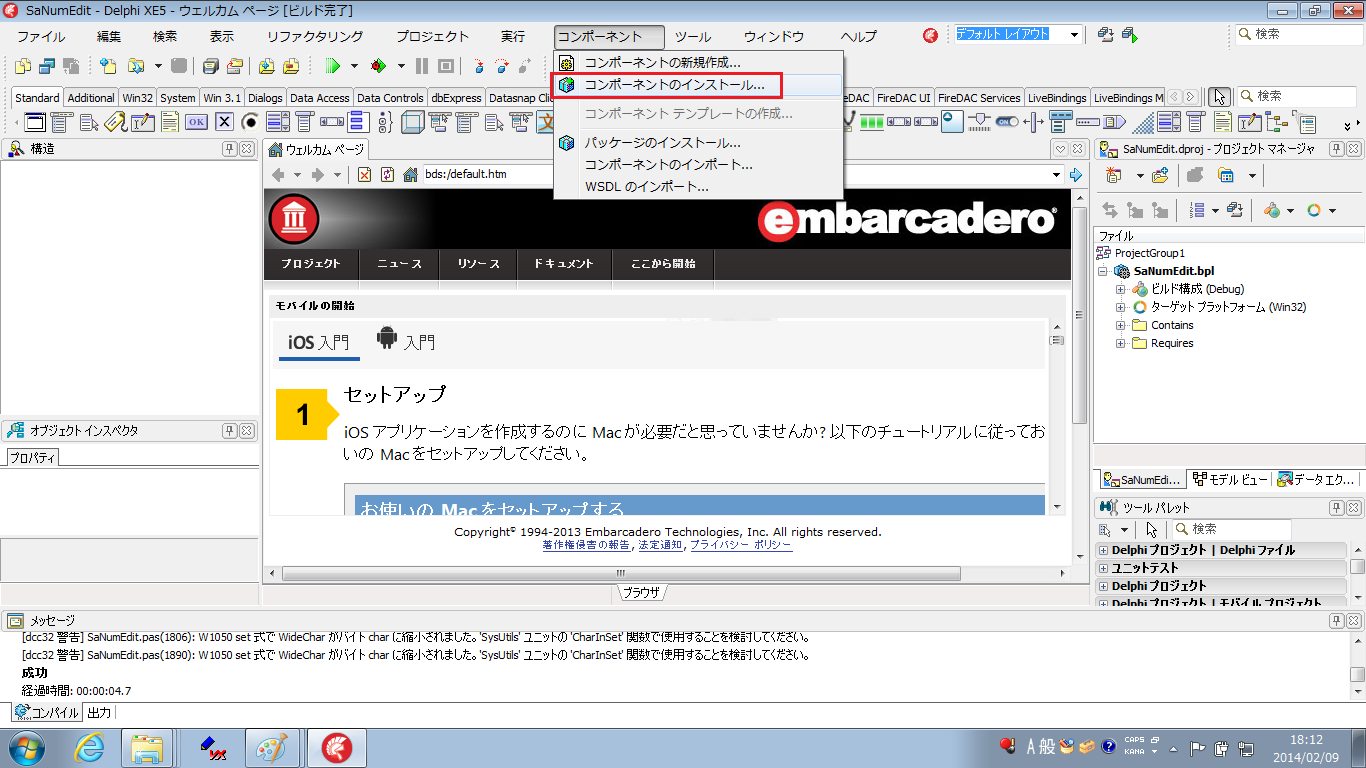Select the green progress bar component icon

click(x=872, y=122)
